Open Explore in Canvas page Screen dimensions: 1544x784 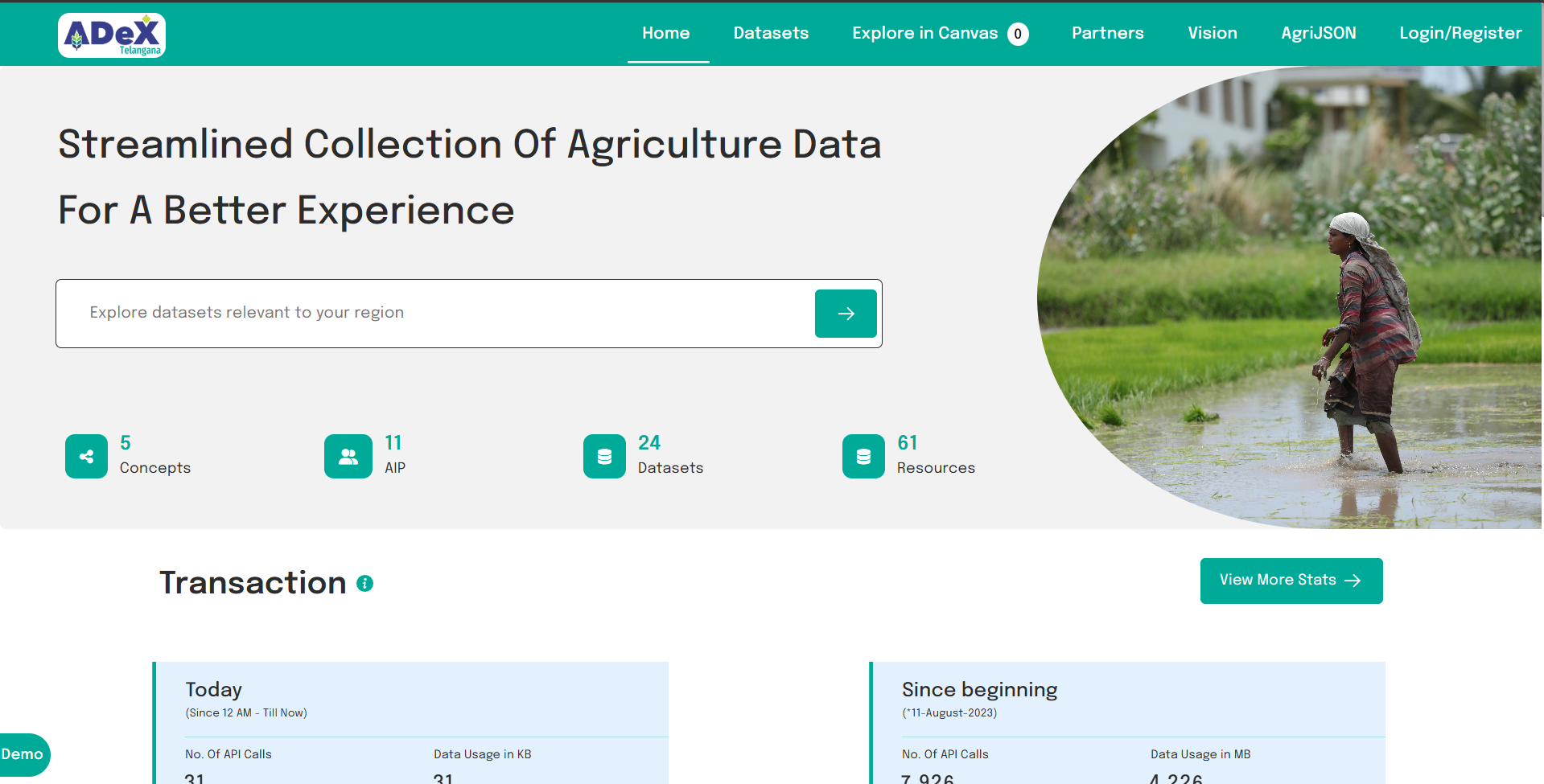[924, 33]
